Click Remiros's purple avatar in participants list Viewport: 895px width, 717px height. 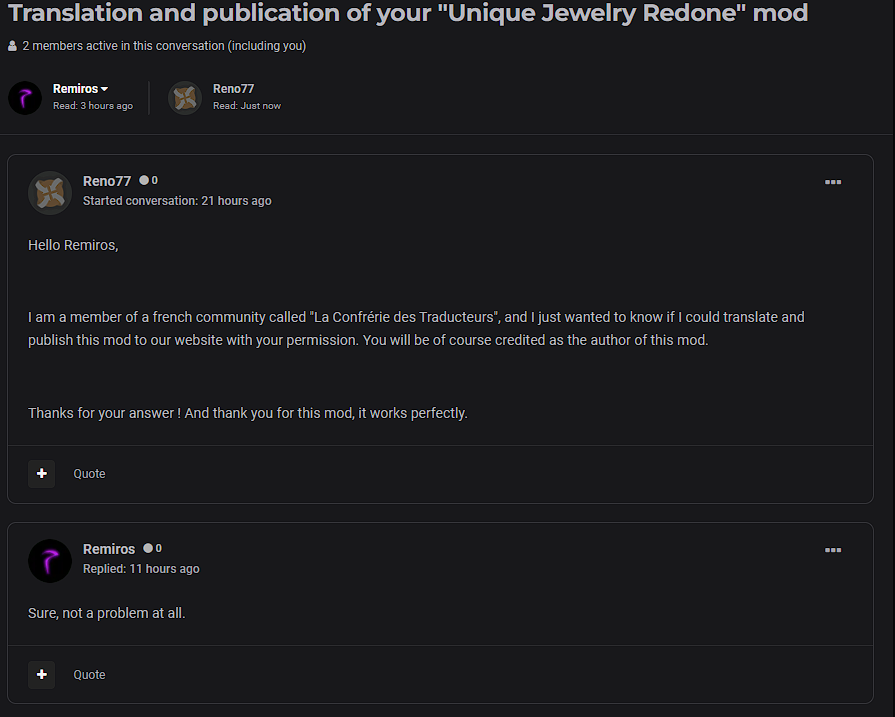pyautogui.click(x=25, y=98)
